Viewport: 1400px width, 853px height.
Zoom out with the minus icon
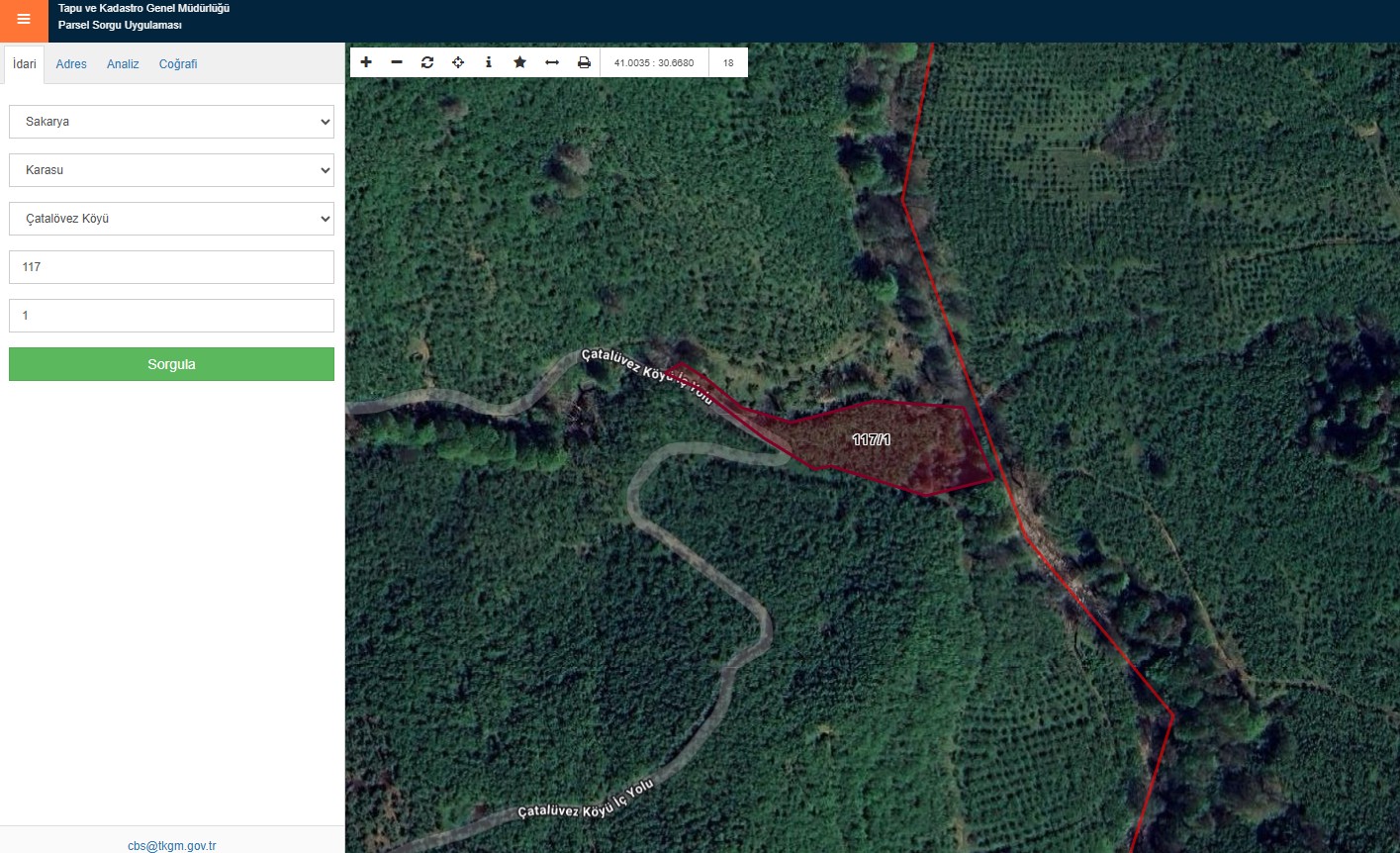pos(397,62)
